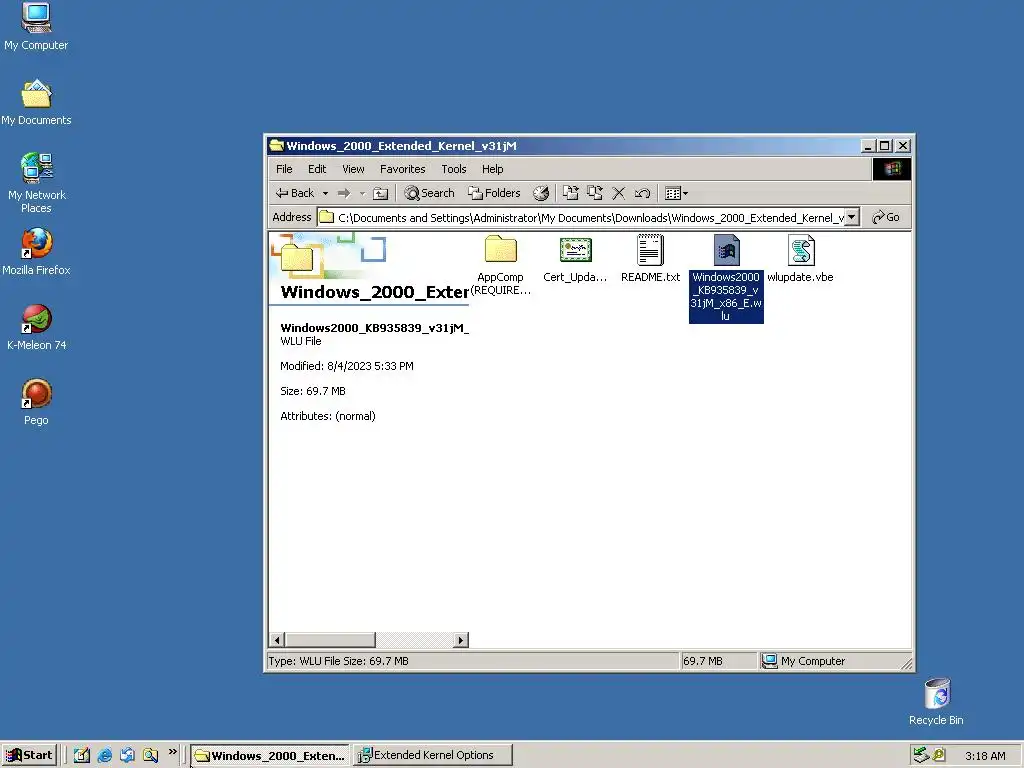Viewport: 1024px width, 768px height.
Task: Click 'Modified: 8/4/2023 5:33 PM' text
Action: coord(347,366)
